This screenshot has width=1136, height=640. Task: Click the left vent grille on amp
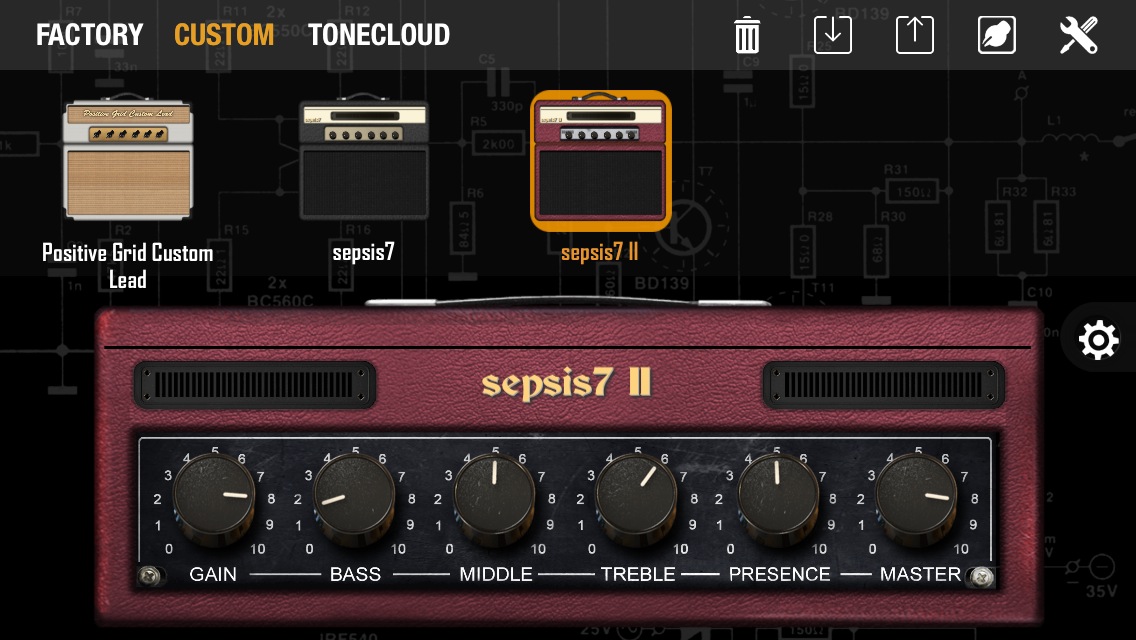(x=254, y=385)
